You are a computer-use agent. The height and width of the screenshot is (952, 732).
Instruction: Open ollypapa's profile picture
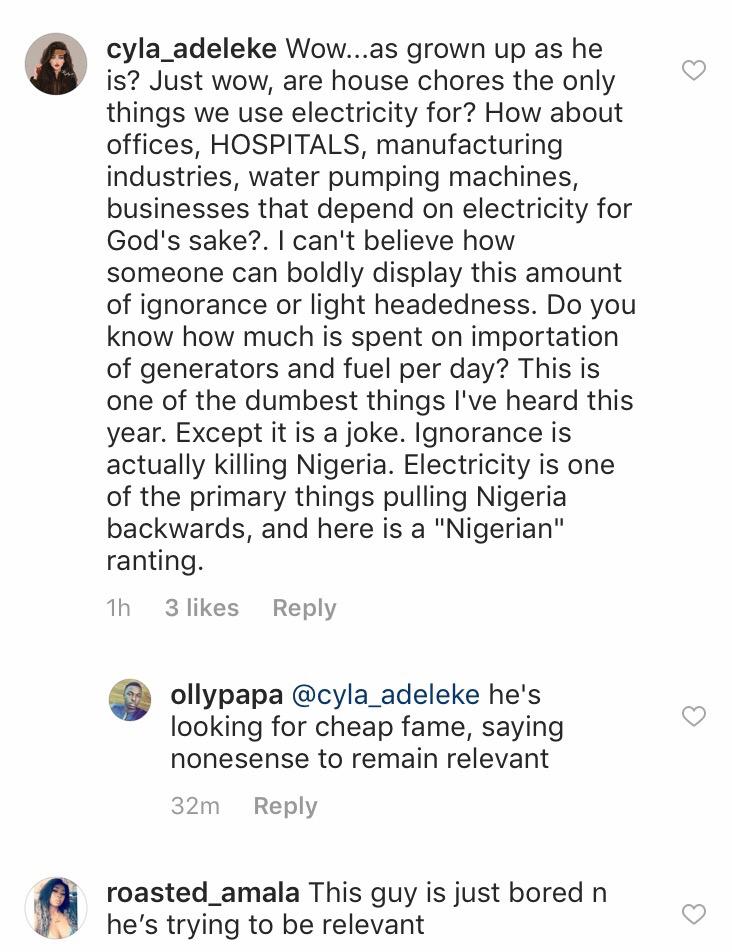(130, 700)
